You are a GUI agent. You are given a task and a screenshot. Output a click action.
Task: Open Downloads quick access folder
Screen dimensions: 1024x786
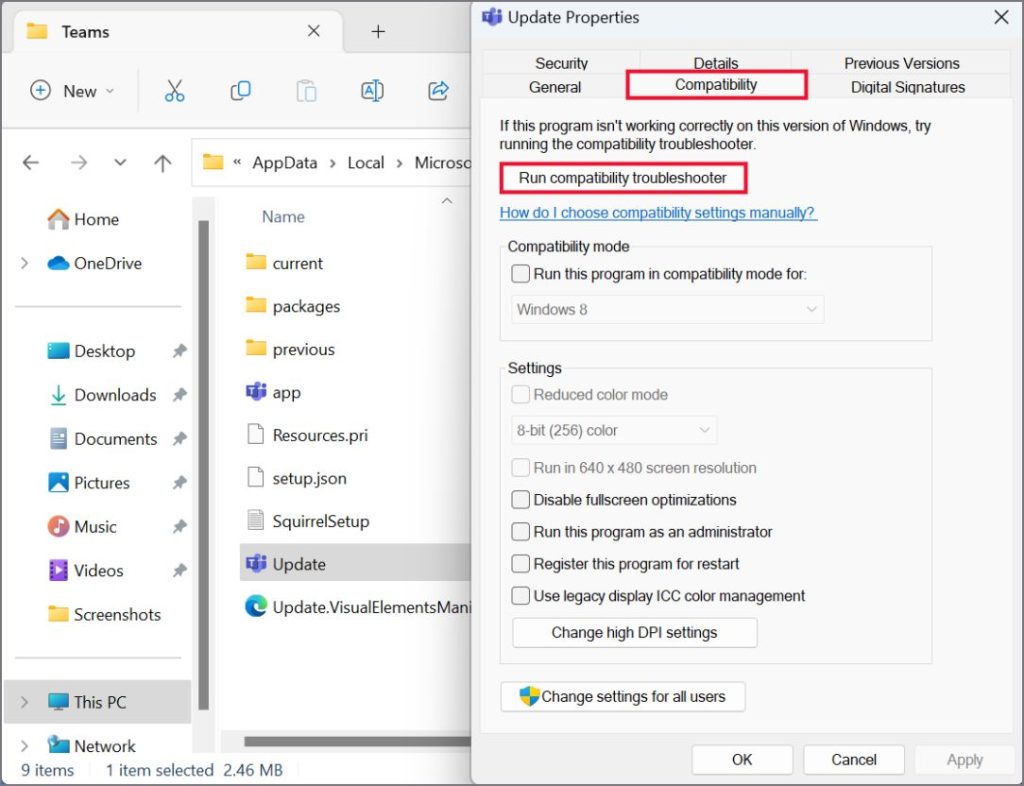point(103,395)
